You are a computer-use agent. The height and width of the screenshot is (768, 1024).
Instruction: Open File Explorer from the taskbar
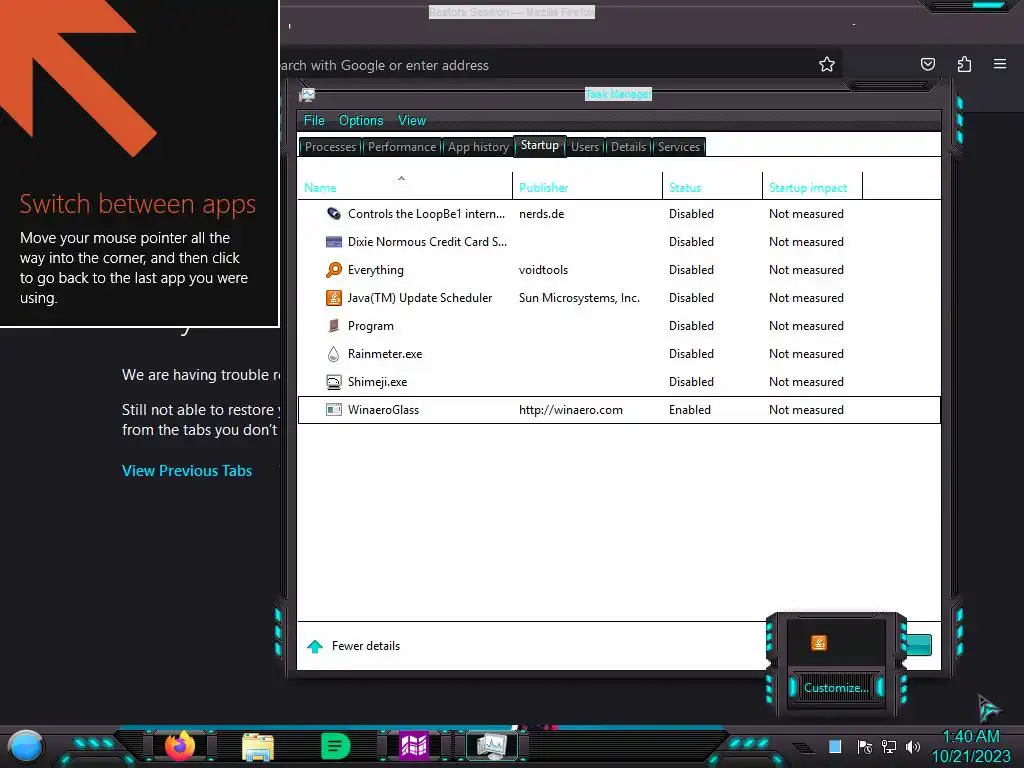257,746
